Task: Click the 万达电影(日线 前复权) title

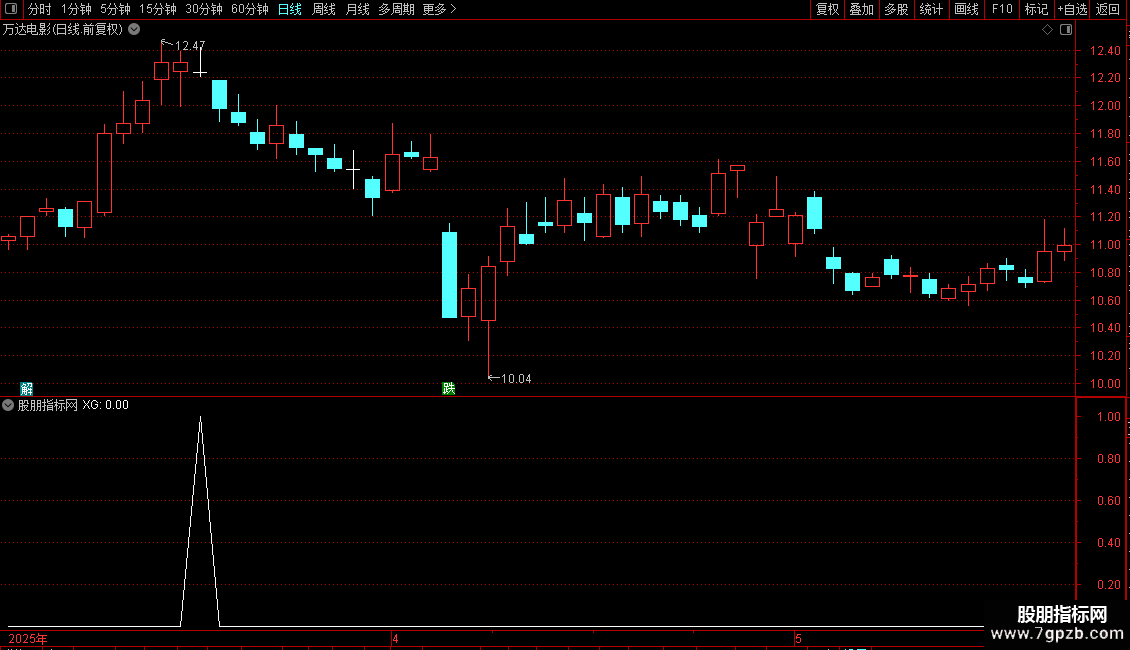Action: tap(63, 30)
